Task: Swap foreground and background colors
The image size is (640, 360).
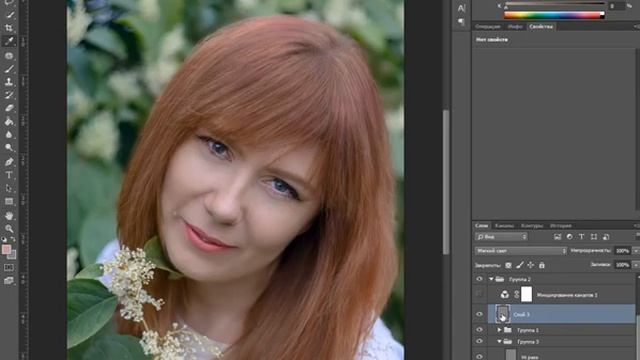Action: (x=13, y=239)
